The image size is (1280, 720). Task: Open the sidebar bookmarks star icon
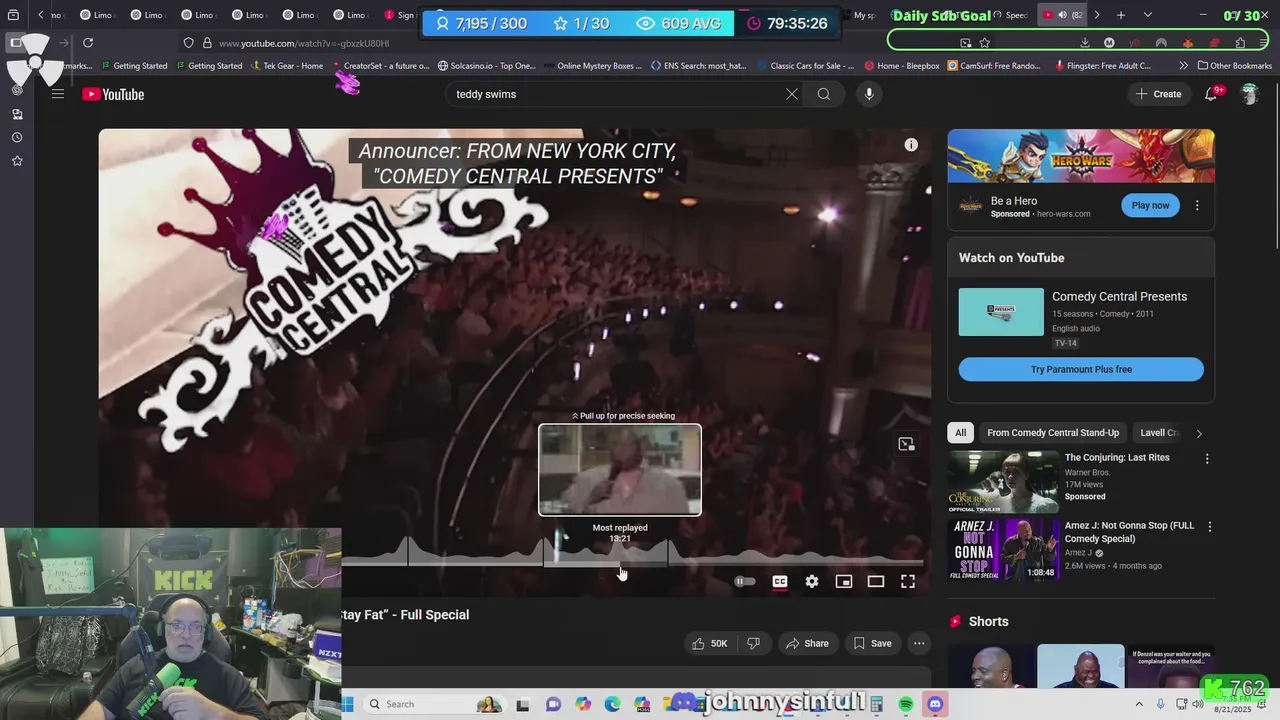(17, 161)
